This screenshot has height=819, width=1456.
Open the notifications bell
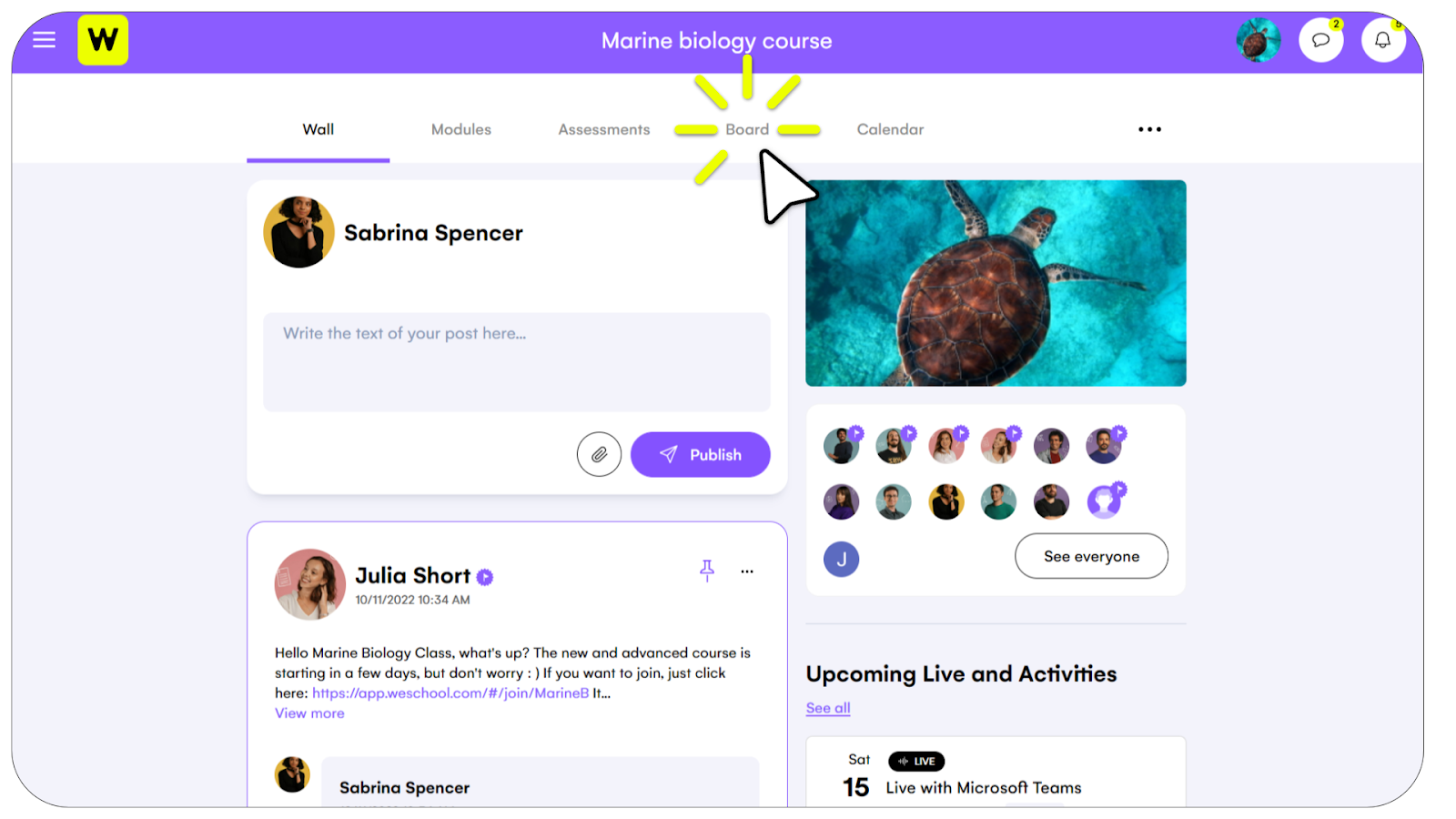[1382, 40]
